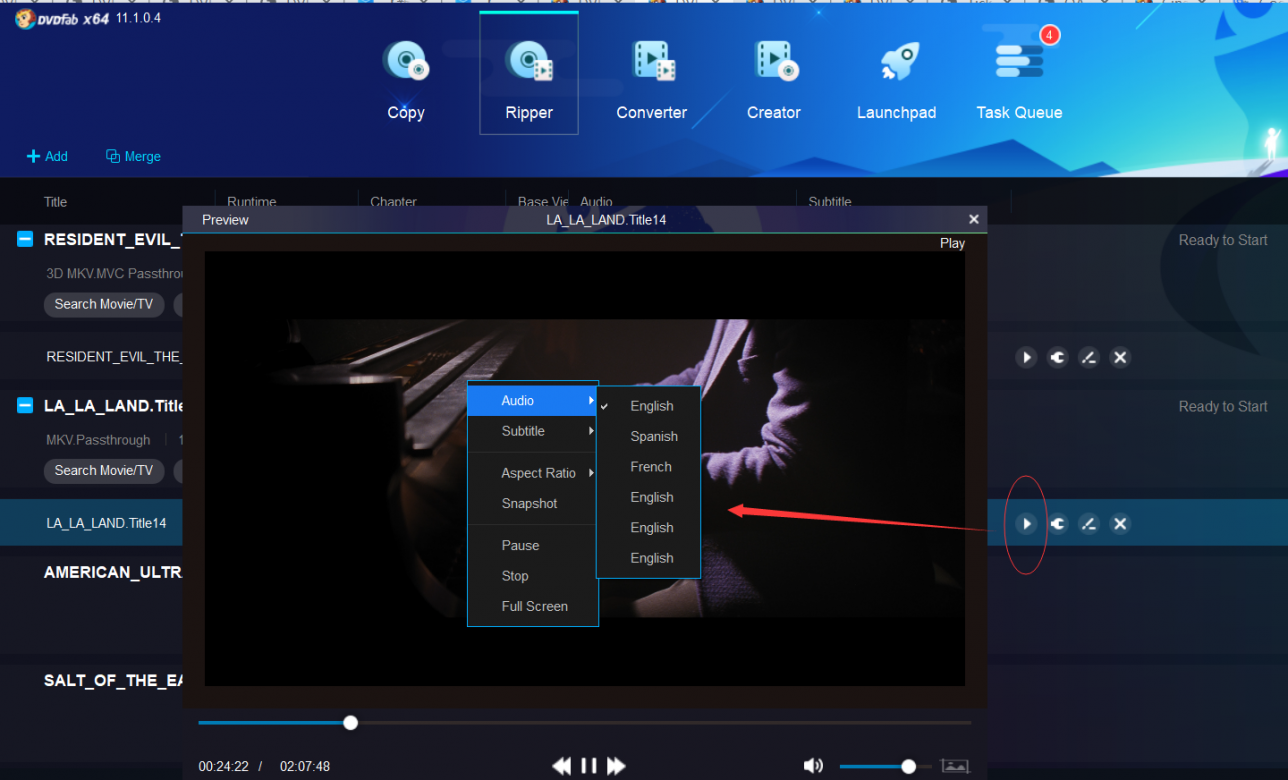Collapse the LA_LA_LAND source entry
This screenshot has width=1288, height=780.
[26, 406]
